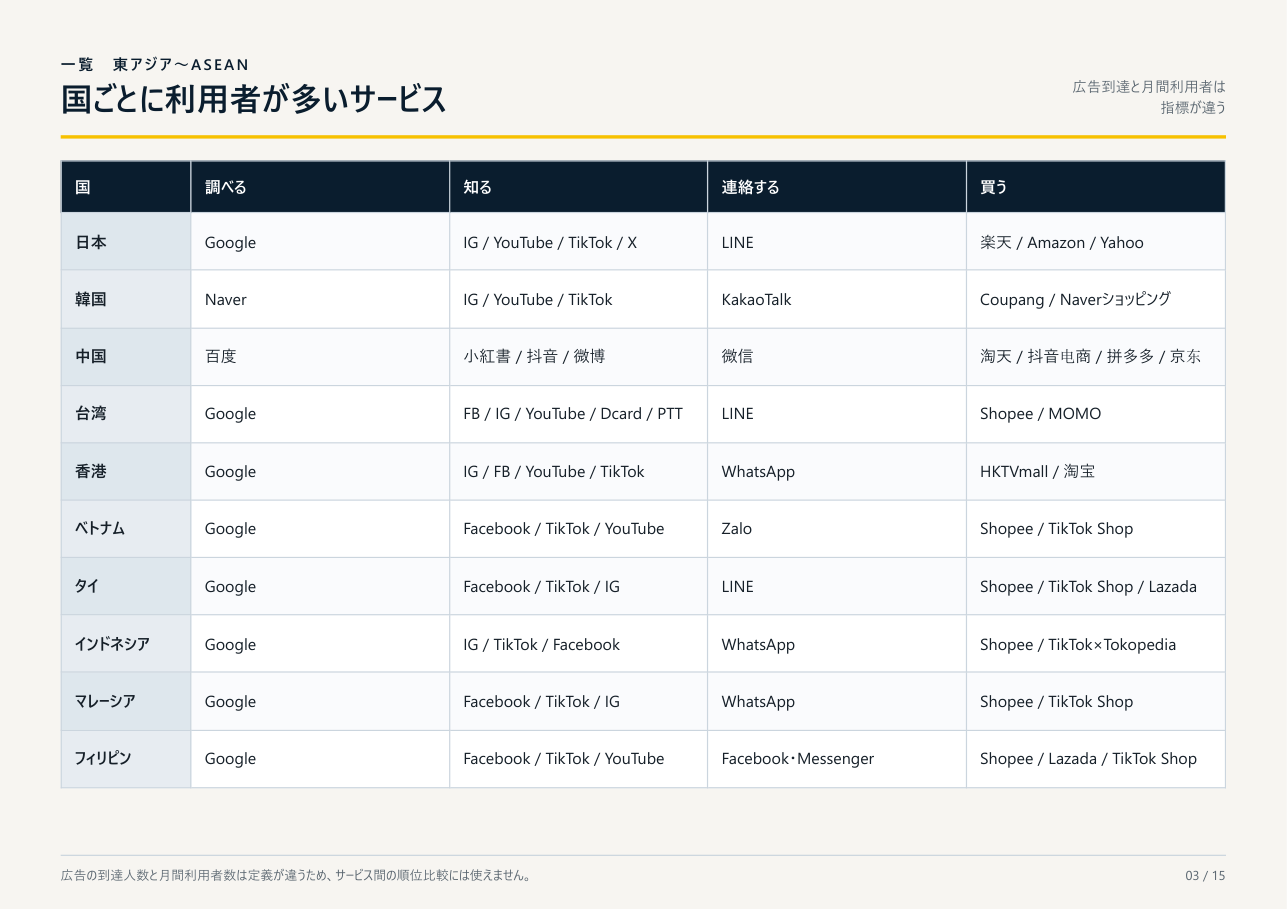Click the タイ row label
Image resolution: width=1287 pixels, height=909 pixels.
pyautogui.click(x=126, y=587)
